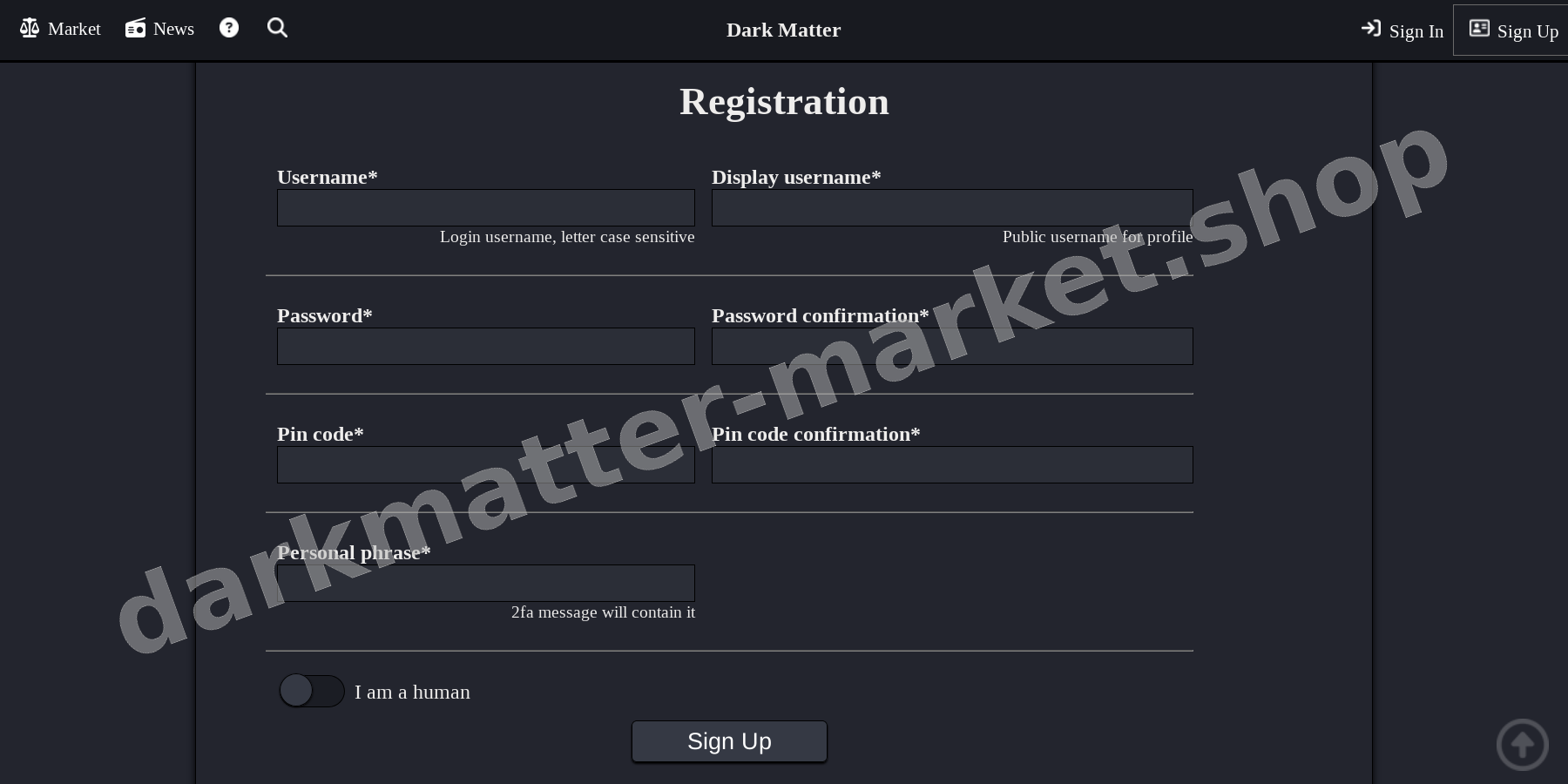
Task: Click the Pin code confirmation field
Action: [951, 464]
